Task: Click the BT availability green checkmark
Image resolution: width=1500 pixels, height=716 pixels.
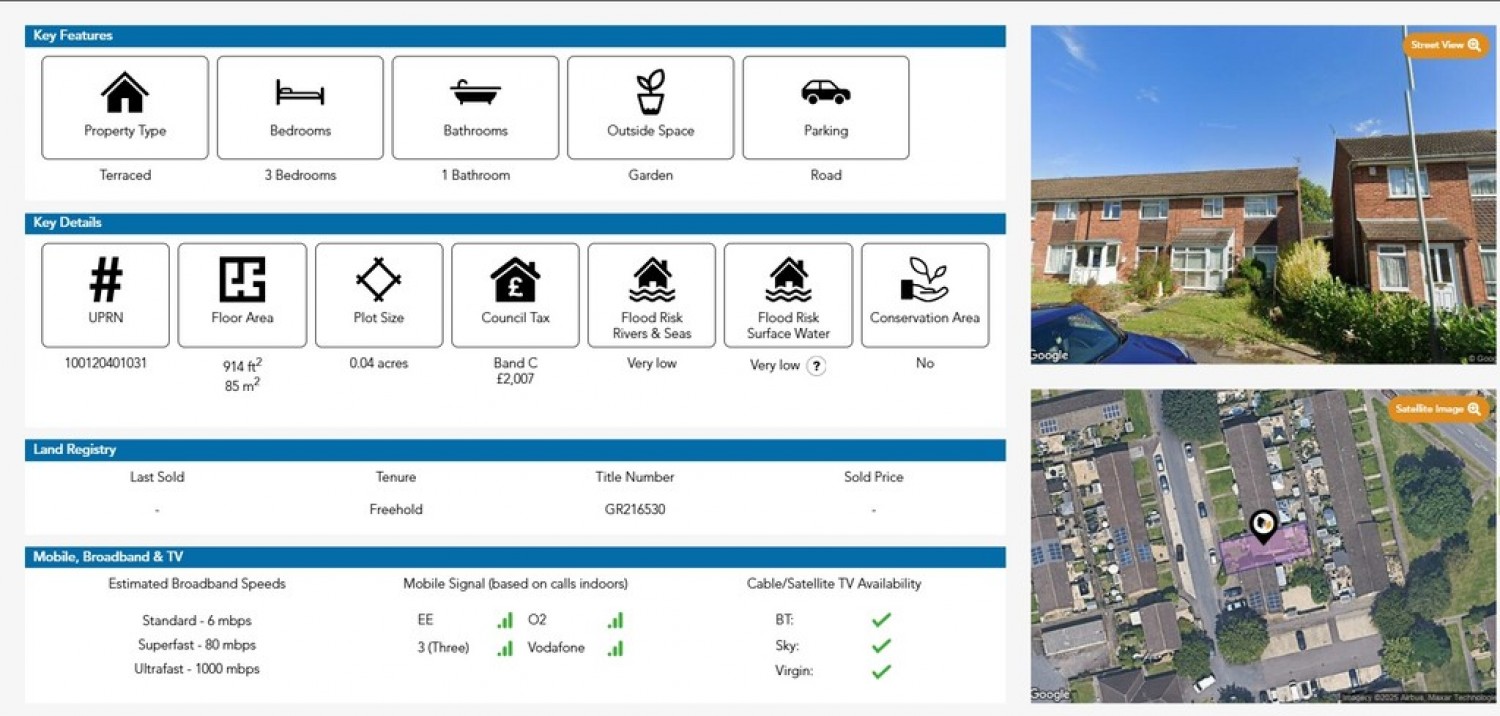Action: 881,621
